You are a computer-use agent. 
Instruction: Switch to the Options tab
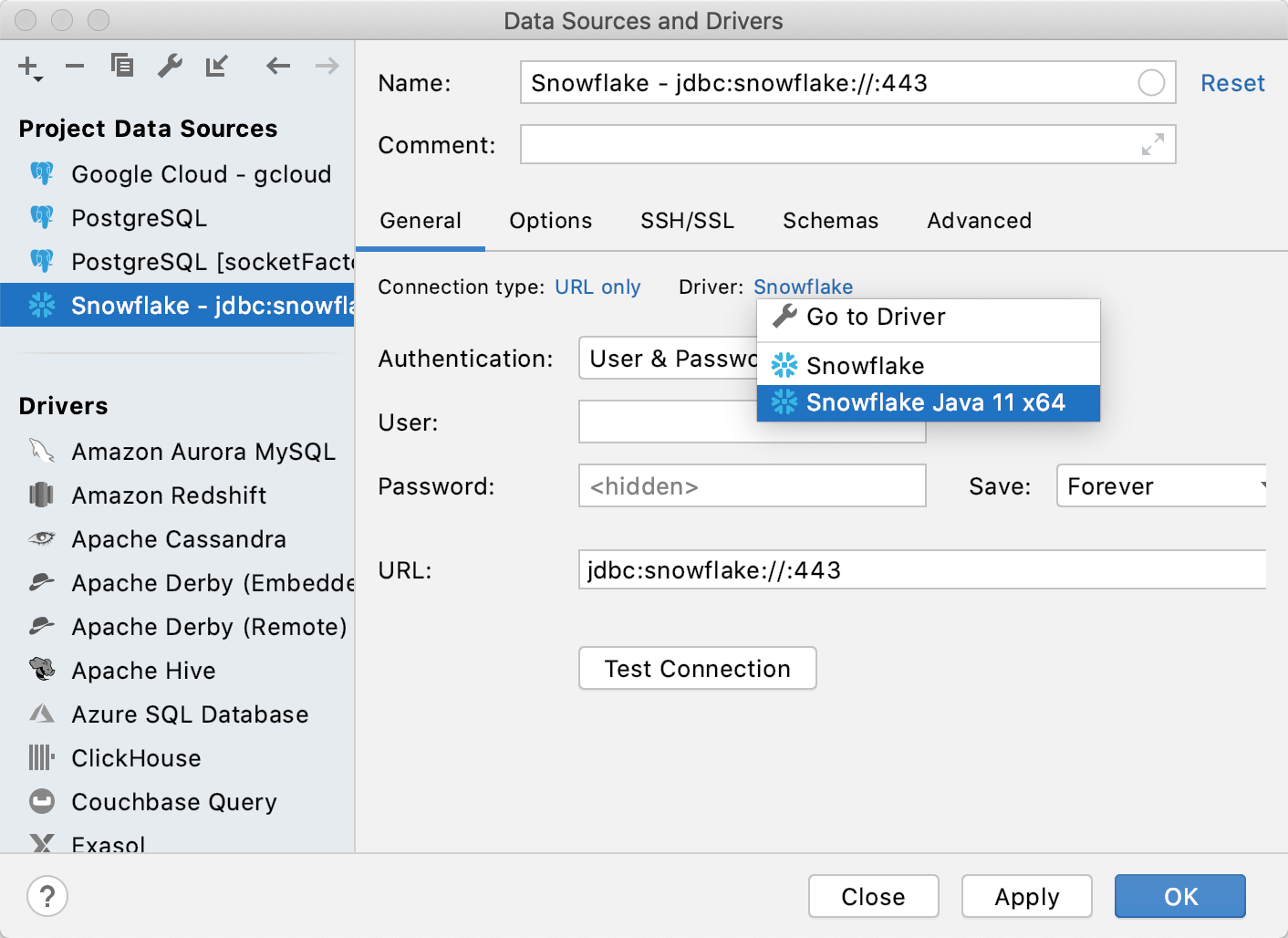(x=551, y=221)
